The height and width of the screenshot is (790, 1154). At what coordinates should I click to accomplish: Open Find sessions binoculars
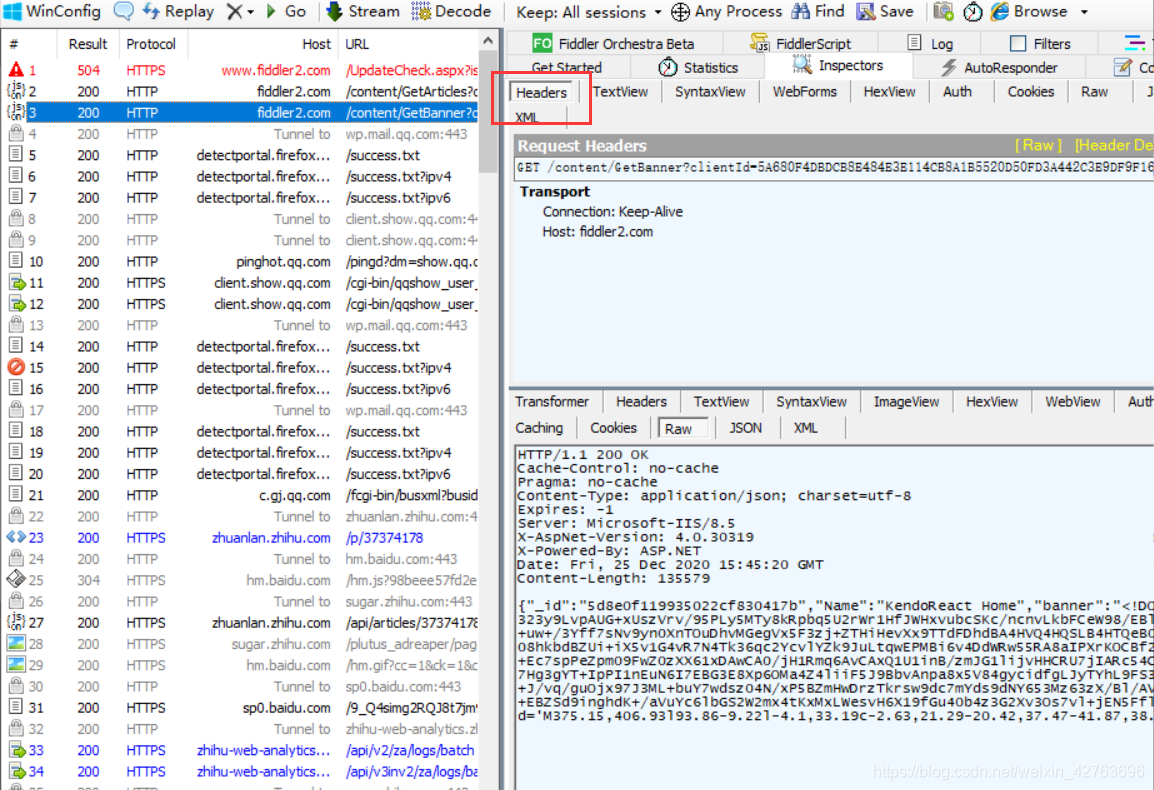(x=818, y=11)
